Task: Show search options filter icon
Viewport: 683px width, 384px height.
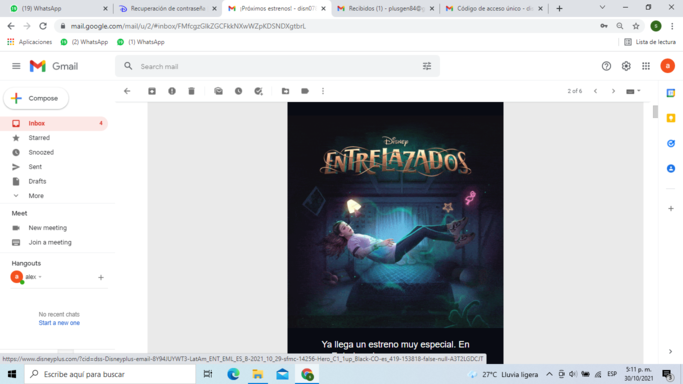Action: click(427, 66)
